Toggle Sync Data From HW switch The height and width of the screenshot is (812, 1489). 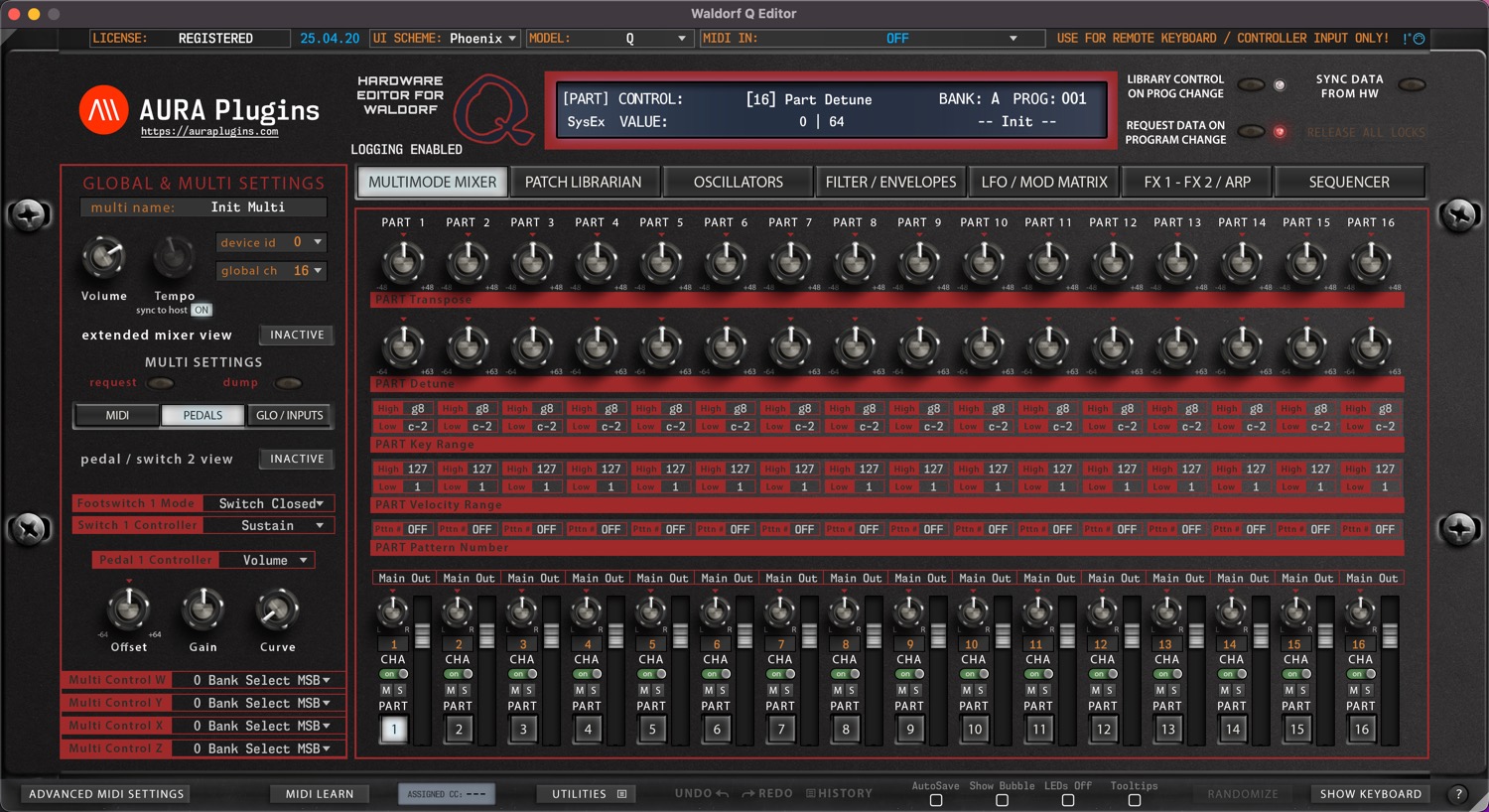1412,85
